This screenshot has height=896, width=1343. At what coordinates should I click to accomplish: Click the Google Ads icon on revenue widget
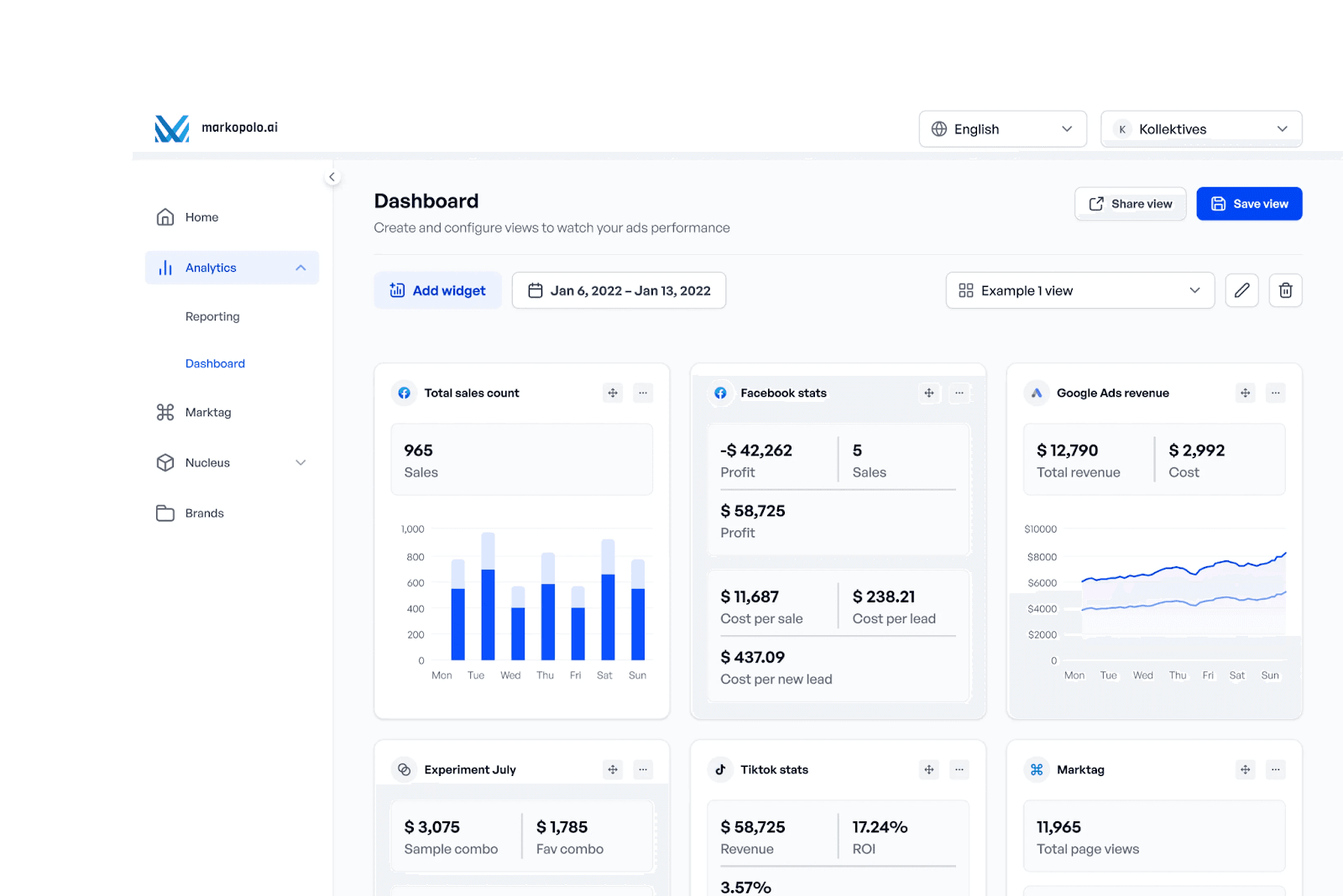[1036, 393]
